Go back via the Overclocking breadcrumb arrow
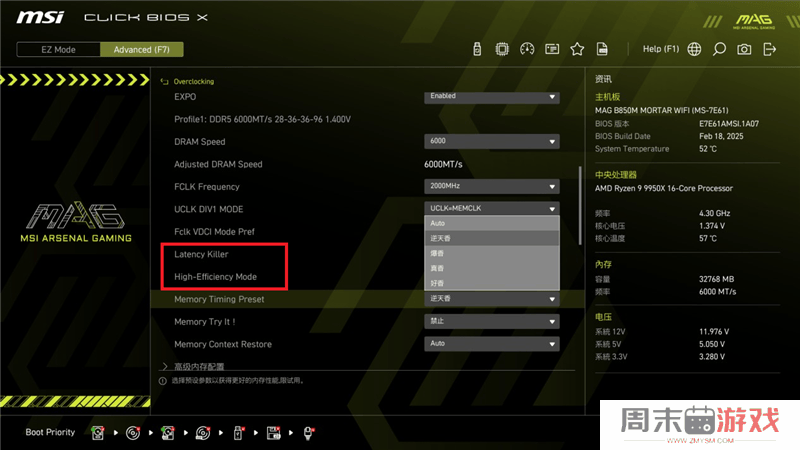This screenshot has height=450, width=800. point(166,81)
